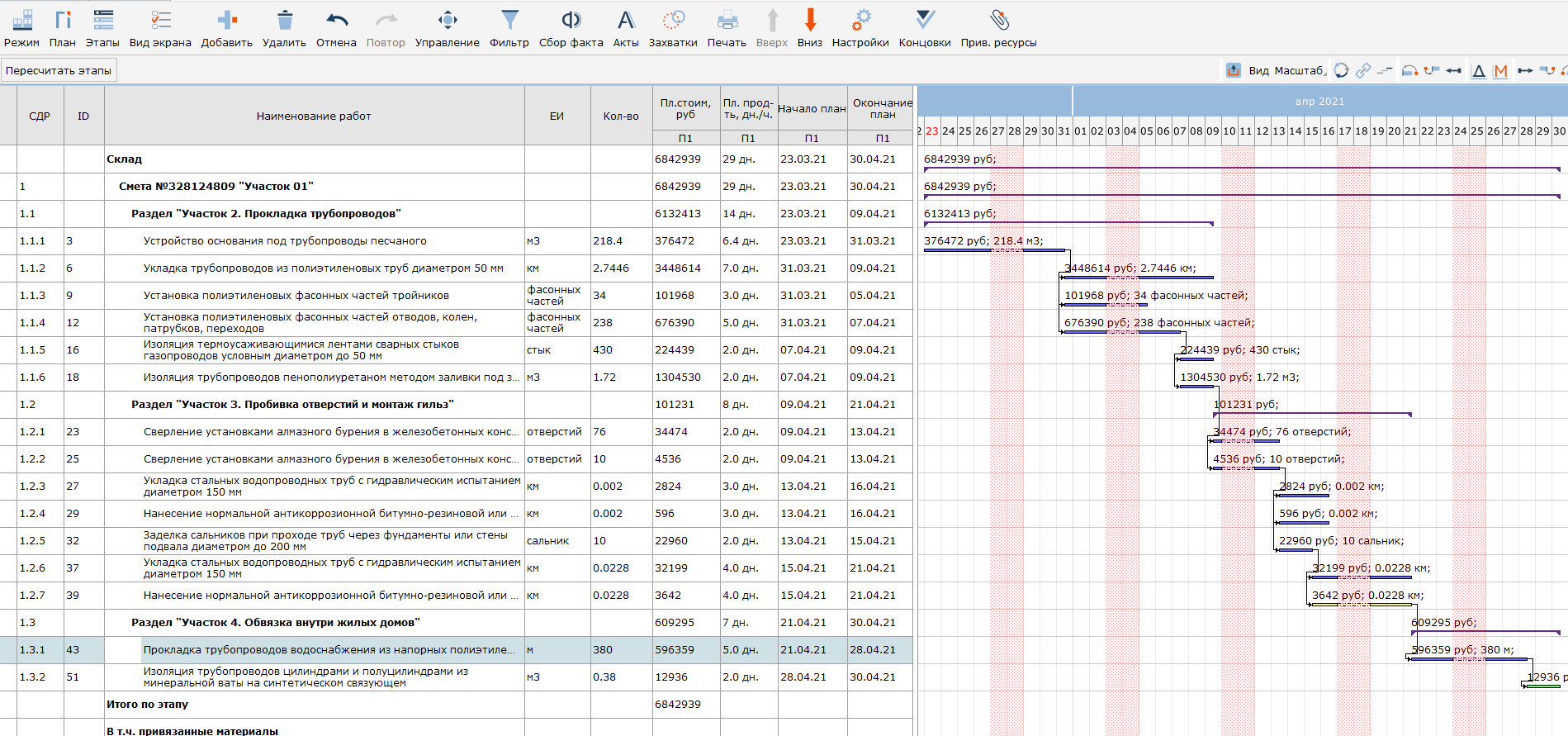Open the Вид menu in Gantt toolbar
Viewport: 1568px width, 736px height.
(x=1258, y=70)
